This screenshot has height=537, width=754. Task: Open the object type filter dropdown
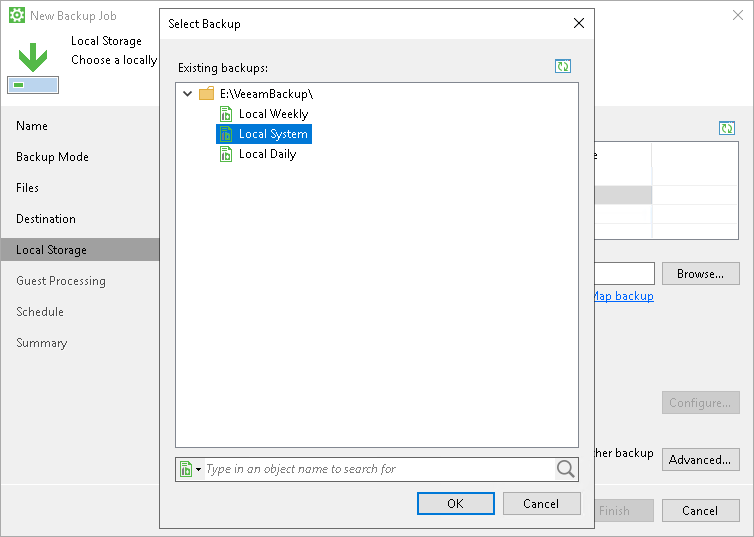tap(190, 469)
